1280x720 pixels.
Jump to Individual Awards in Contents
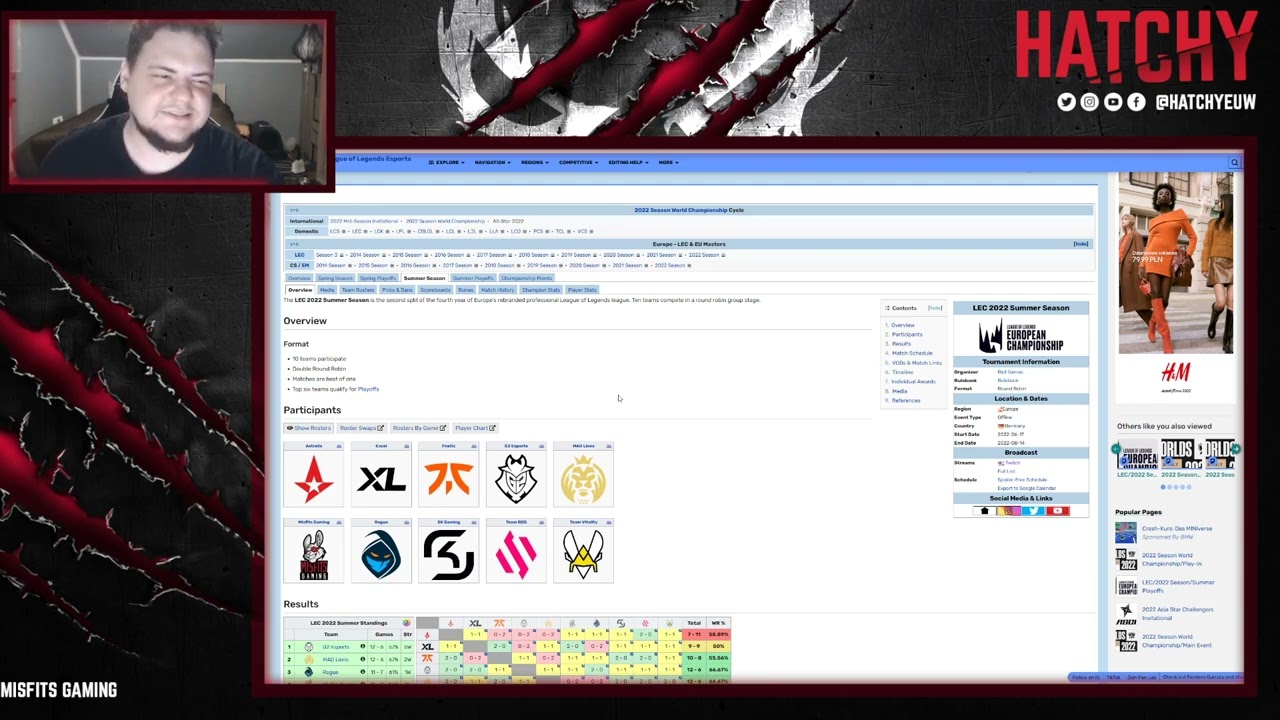click(x=914, y=381)
